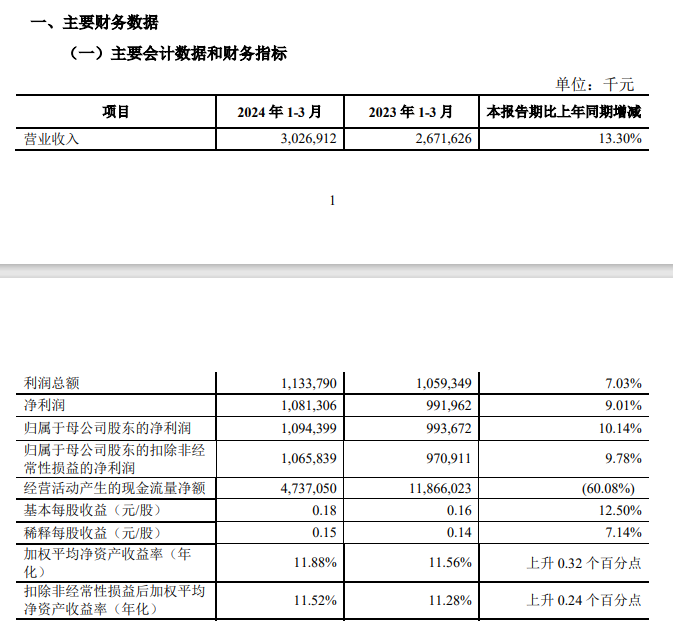Select row label 归属于母公司股东的扣除非经常性损益的净利润
The image size is (673, 621).
[115, 459]
